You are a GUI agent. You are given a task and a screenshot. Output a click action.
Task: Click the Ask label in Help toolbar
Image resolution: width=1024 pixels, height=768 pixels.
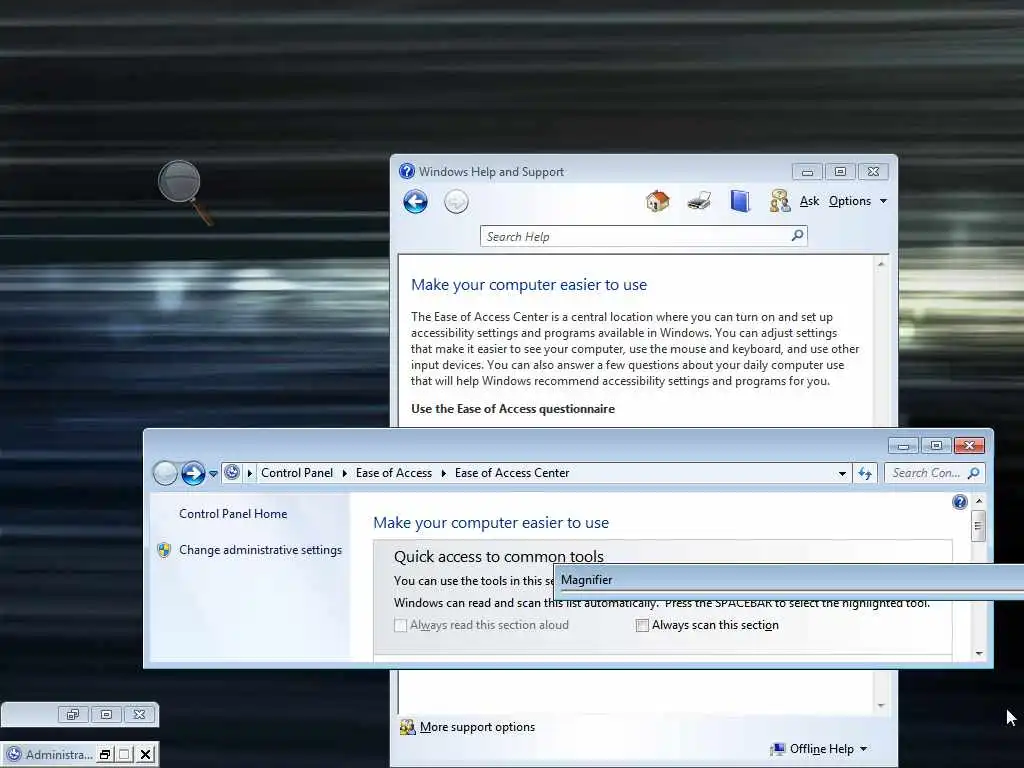[809, 201]
